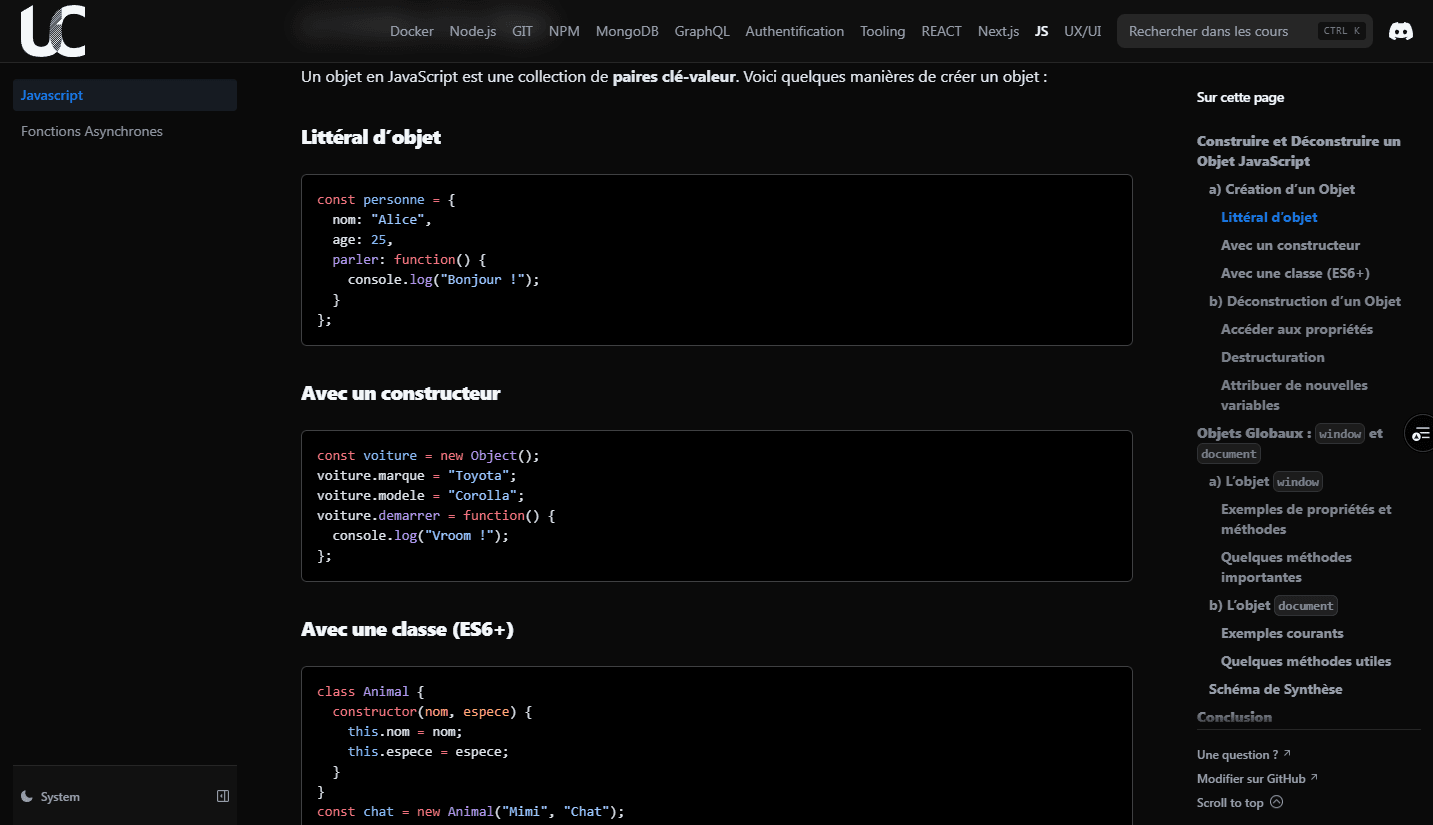Click the 'Scroll to top' button

click(1239, 802)
